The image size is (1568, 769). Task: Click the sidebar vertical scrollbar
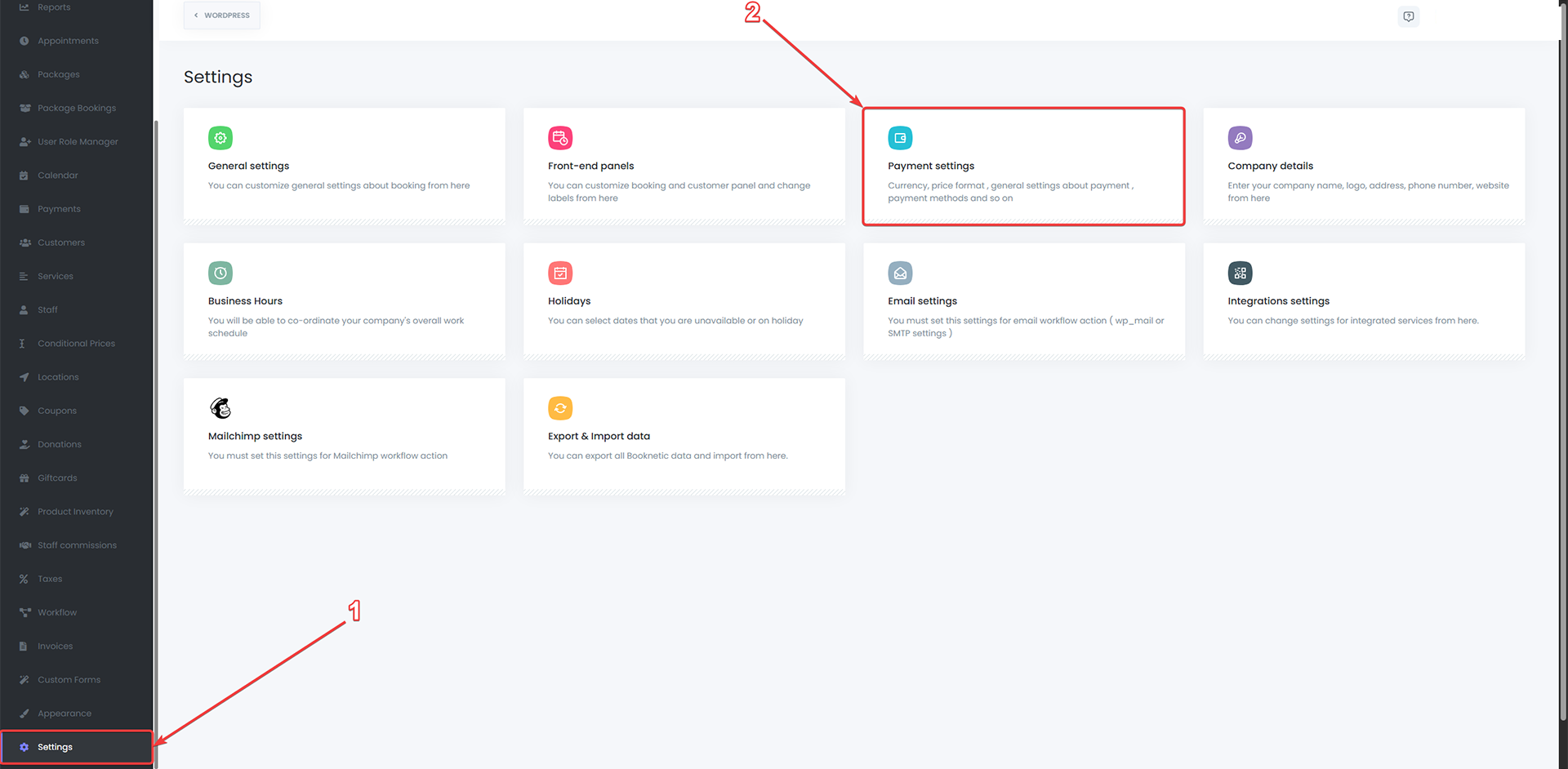tap(155, 408)
